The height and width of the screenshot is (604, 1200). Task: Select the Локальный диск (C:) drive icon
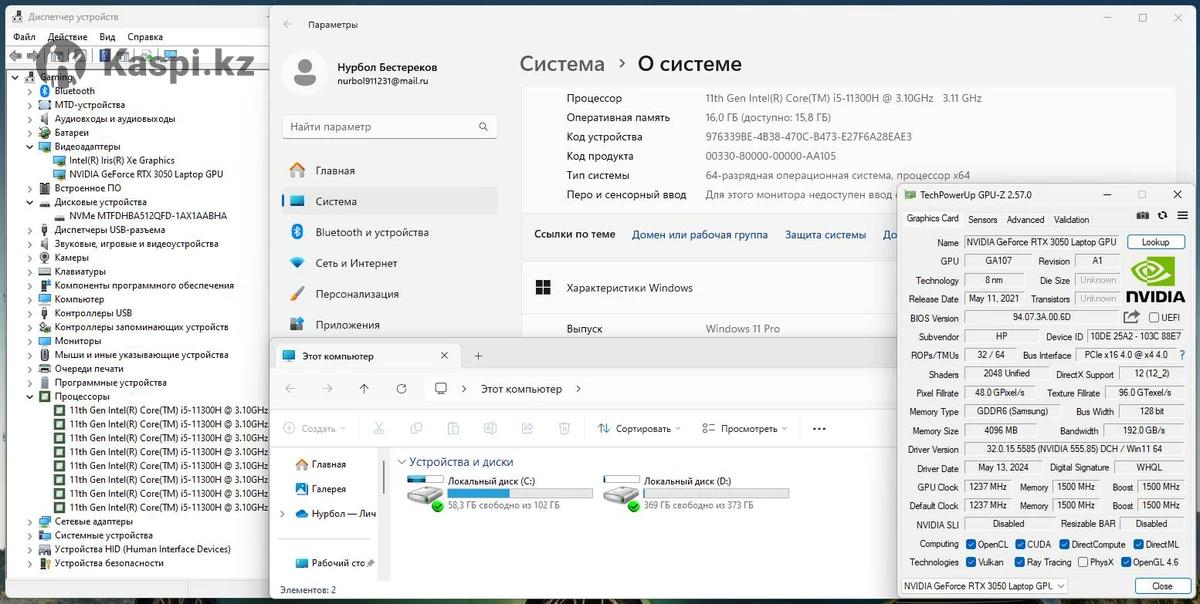coord(425,491)
